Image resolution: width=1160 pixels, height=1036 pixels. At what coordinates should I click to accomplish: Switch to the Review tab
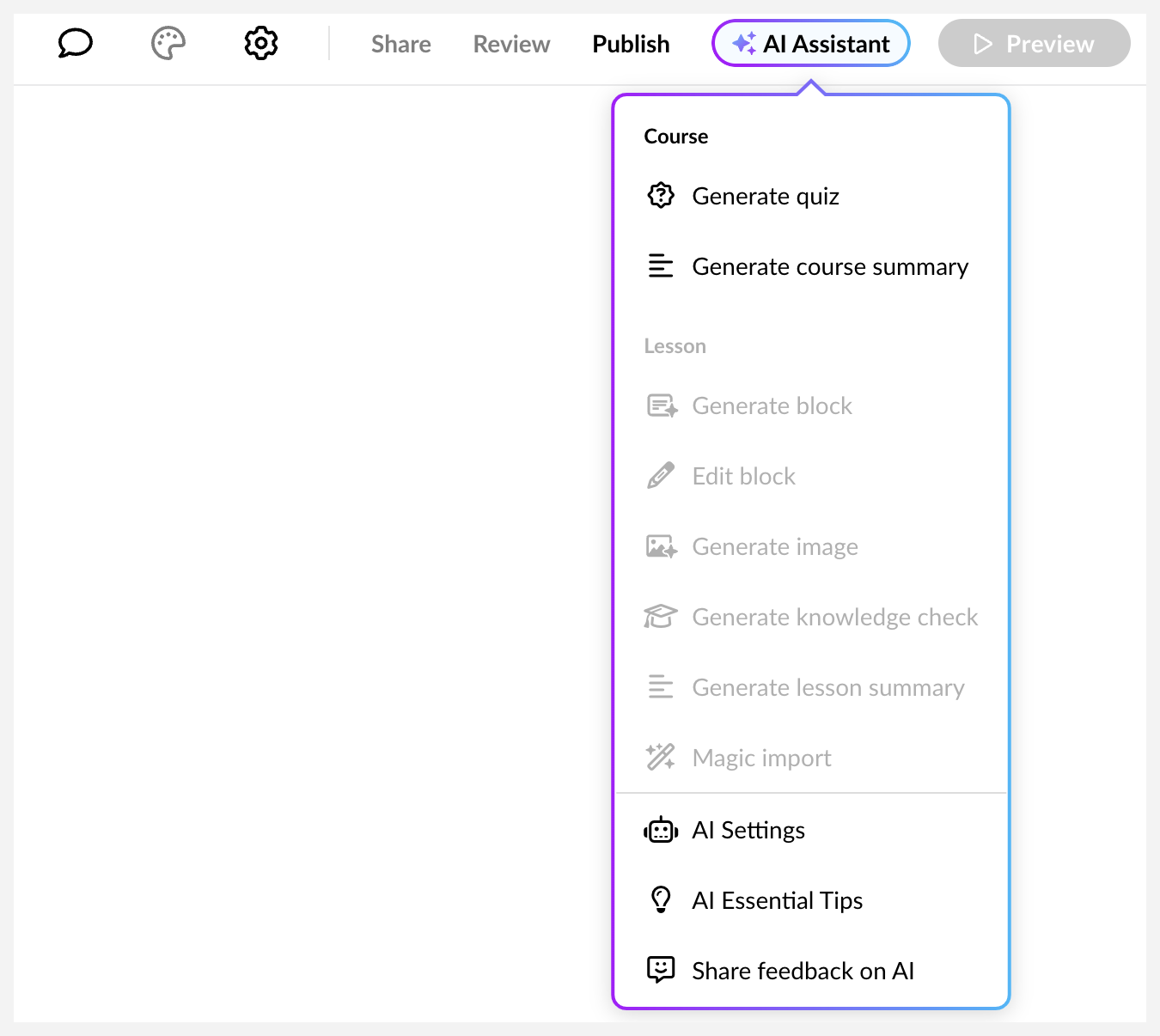[x=510, y=43]
